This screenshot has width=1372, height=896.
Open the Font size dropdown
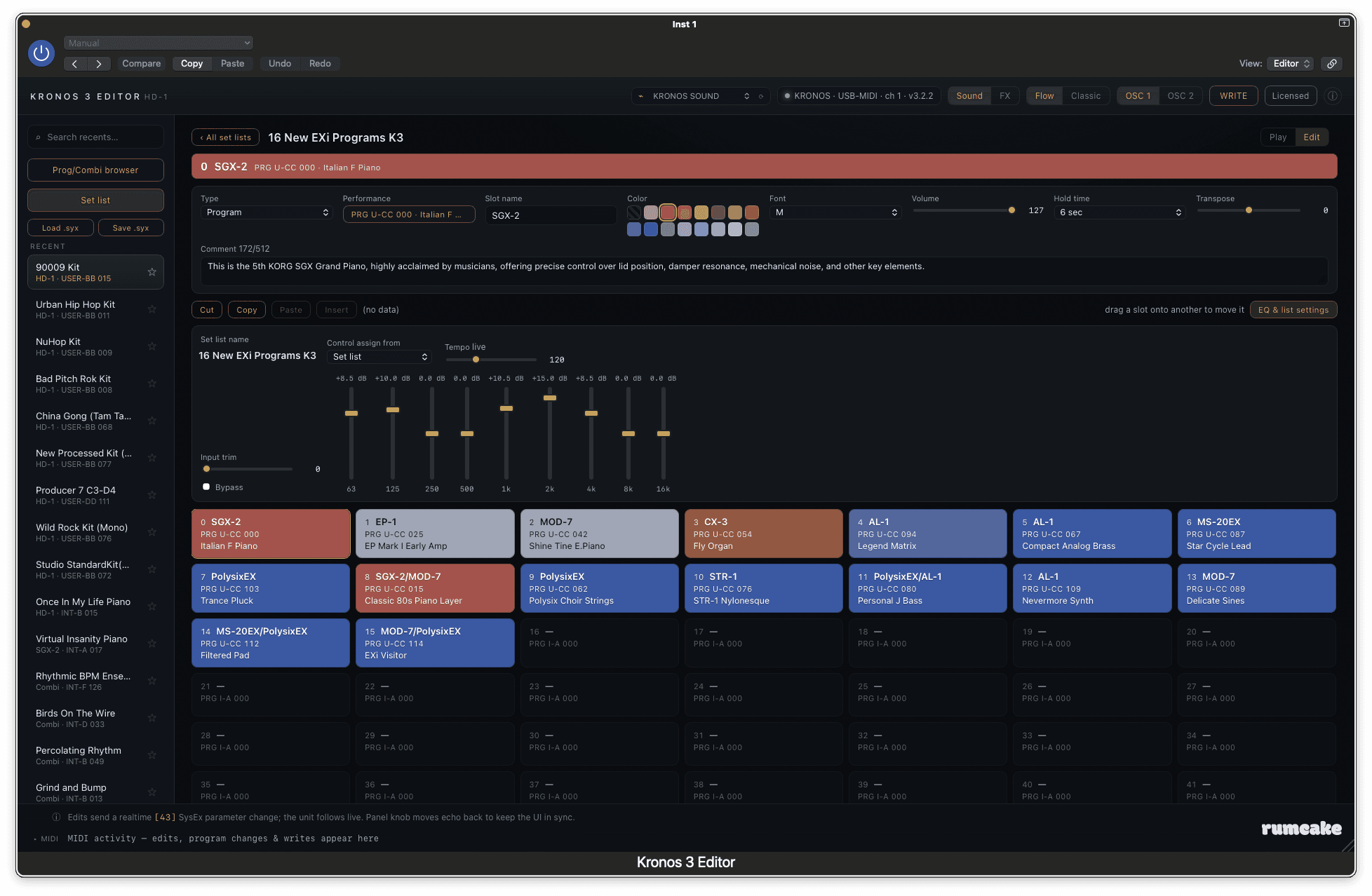tap(835, 212)
